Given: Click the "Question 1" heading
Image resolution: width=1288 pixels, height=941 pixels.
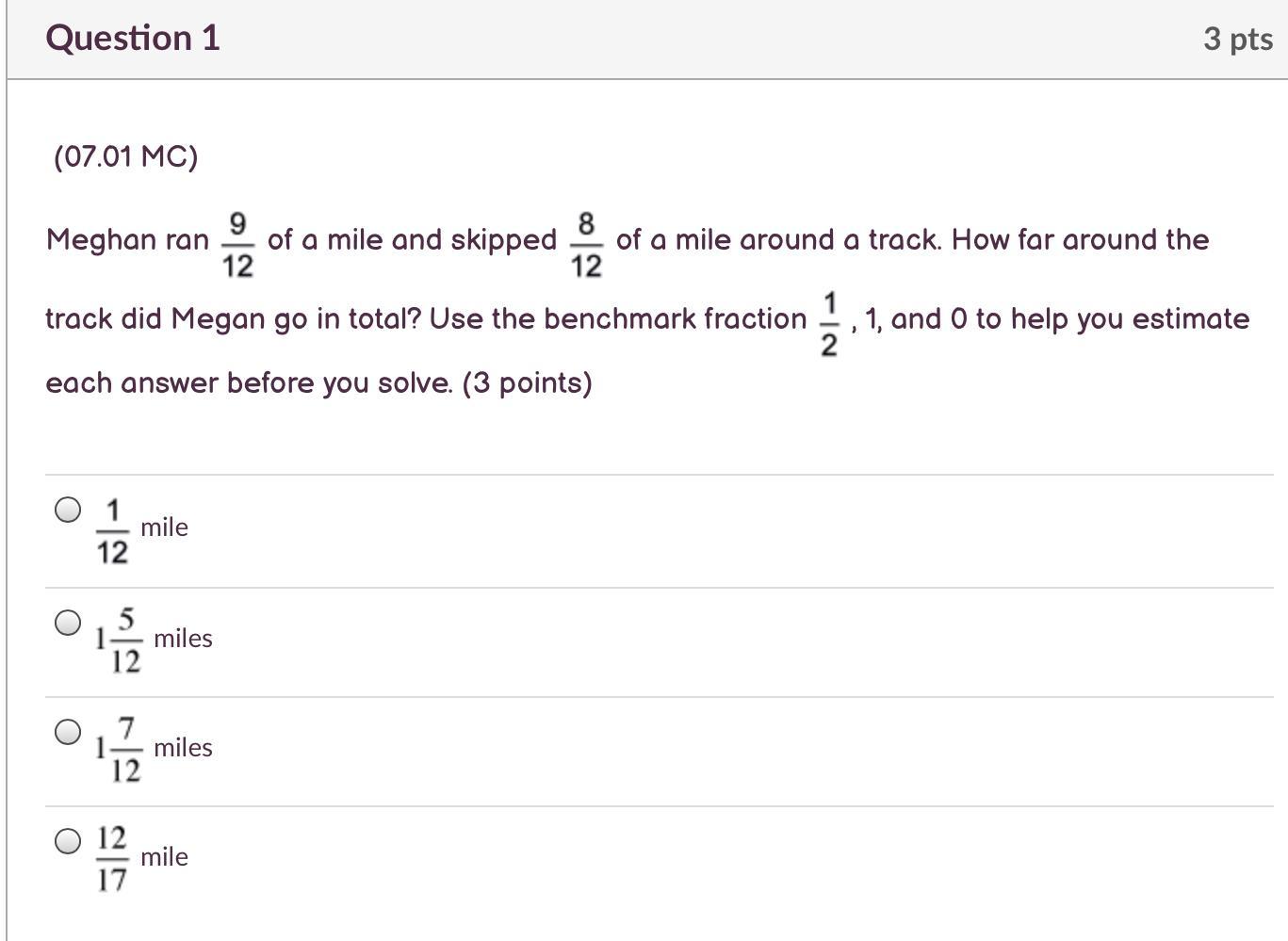Looking at the screenshot, I should pyautogui.click(x=133, y=38).
